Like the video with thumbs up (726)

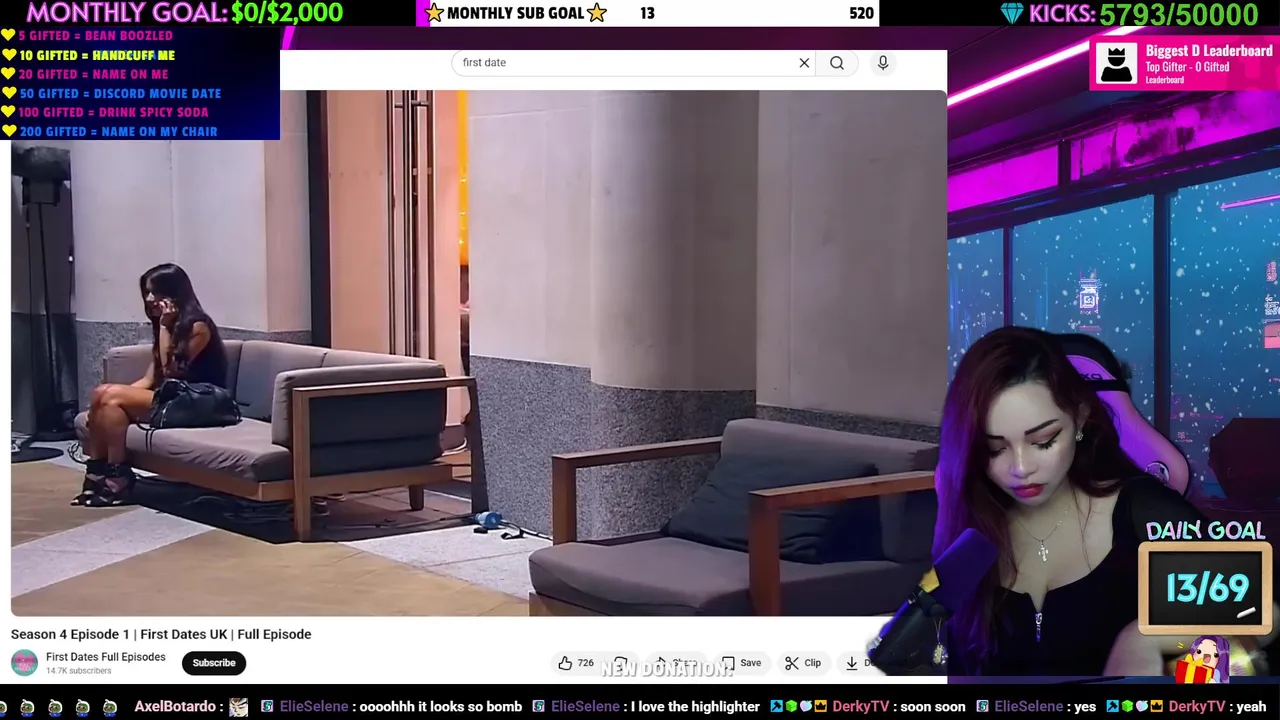click(576, 663)
